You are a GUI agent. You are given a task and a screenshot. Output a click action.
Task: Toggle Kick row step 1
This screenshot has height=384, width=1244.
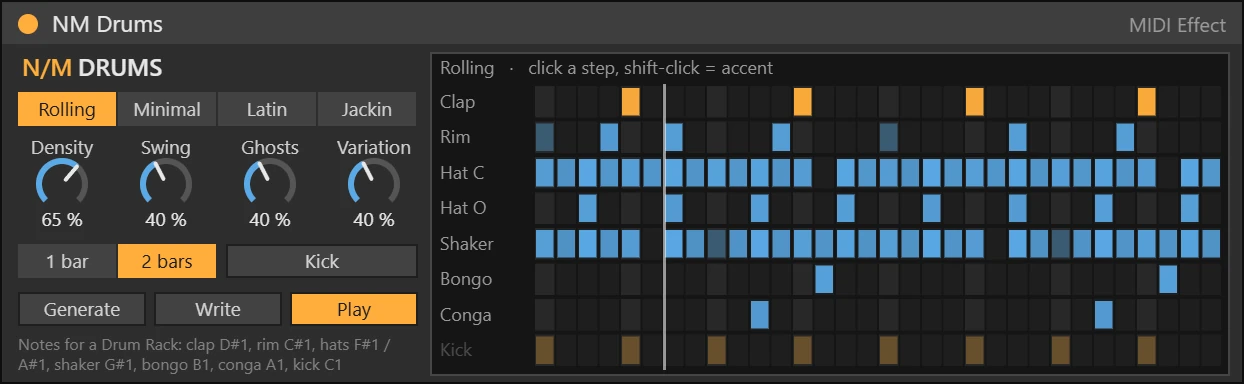[x=545, y=350]
